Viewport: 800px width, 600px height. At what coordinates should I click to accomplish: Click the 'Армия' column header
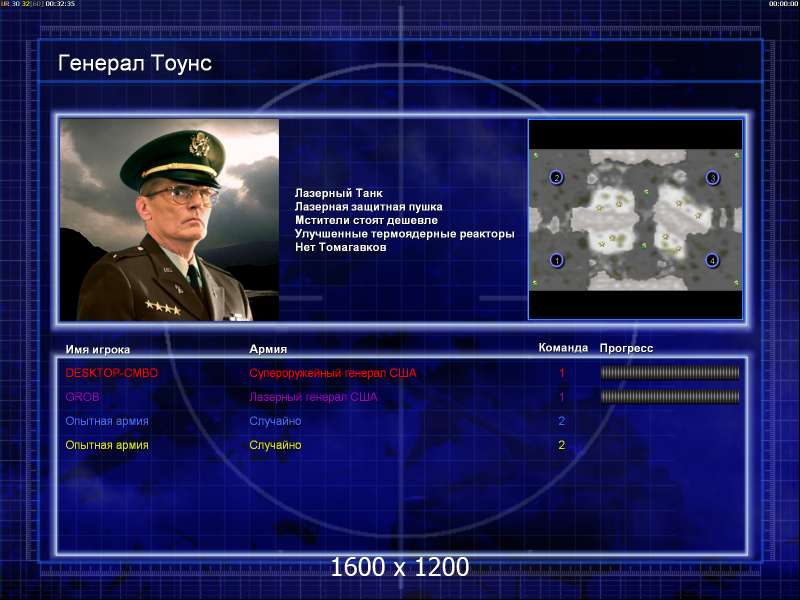click(x=268, y=349)
